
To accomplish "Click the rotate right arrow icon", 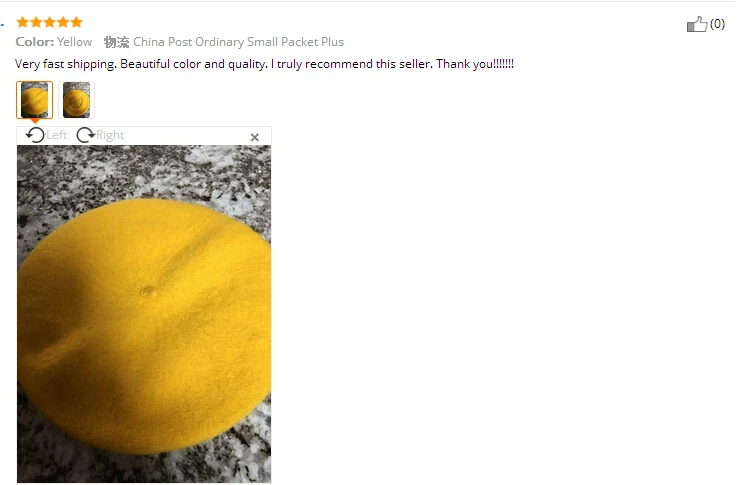I will (x=85, y=135).
